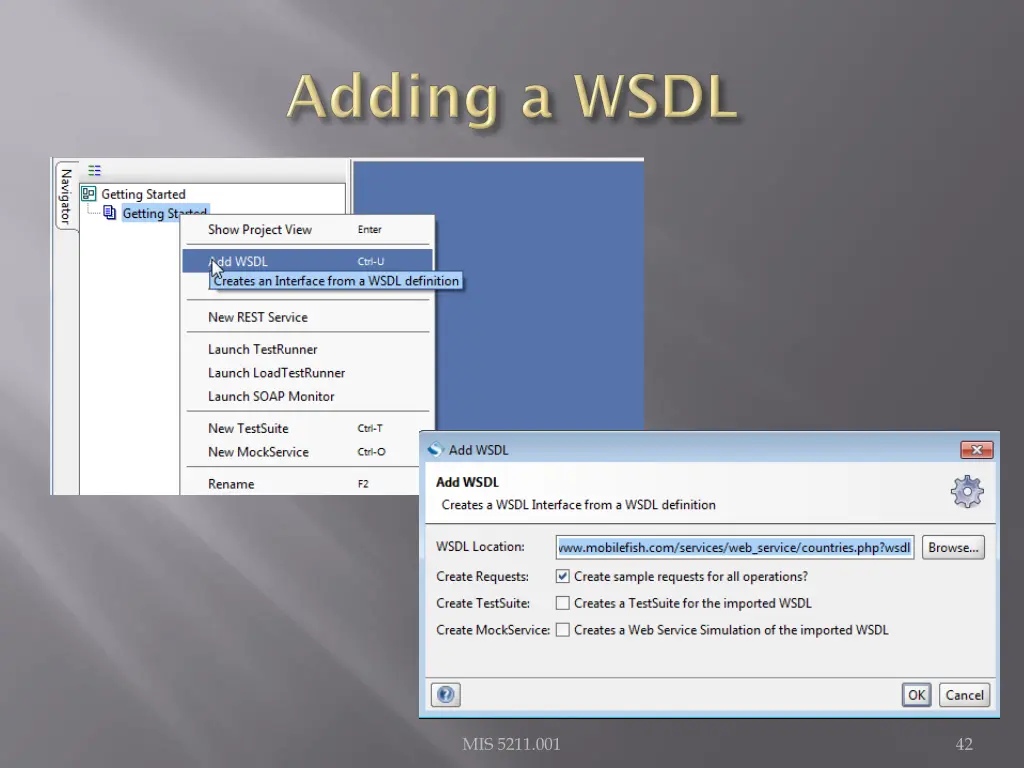Select Show Project View in context menu
The image size is (1024, 768).
[x=260, y=229]
